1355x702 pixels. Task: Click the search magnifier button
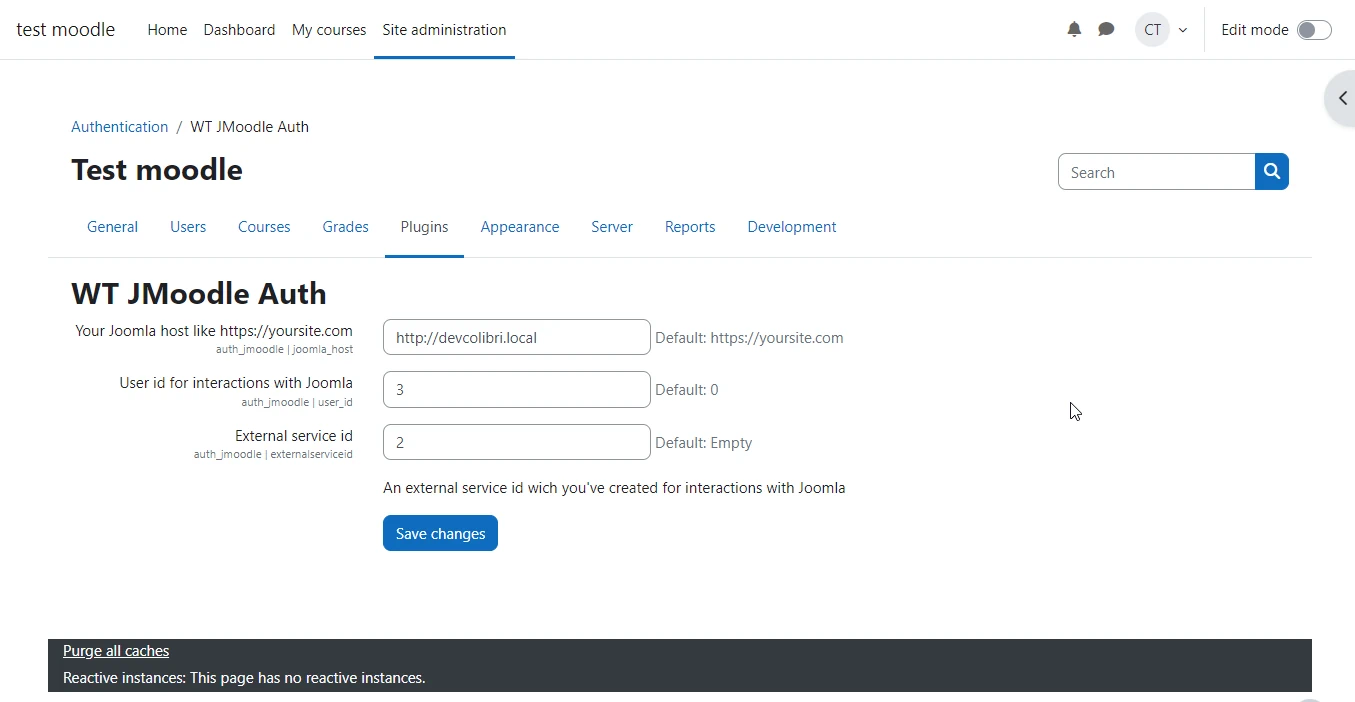pyautogui.click(x=1272, y=172)
